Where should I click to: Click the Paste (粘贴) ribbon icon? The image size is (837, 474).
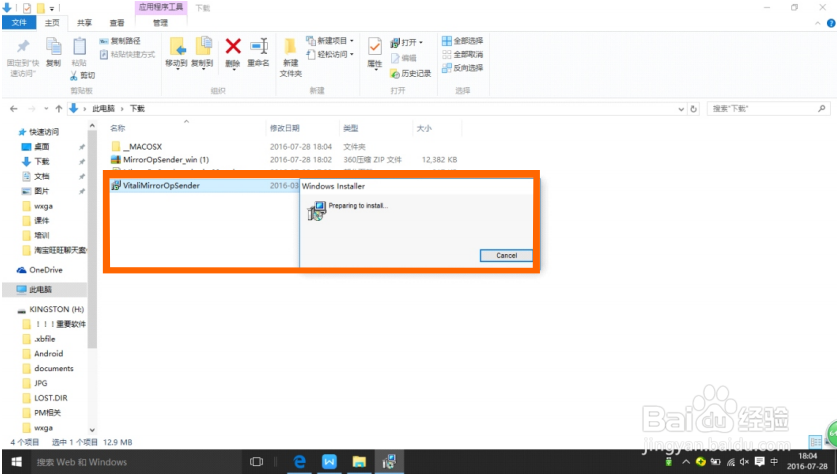point(79,52)
